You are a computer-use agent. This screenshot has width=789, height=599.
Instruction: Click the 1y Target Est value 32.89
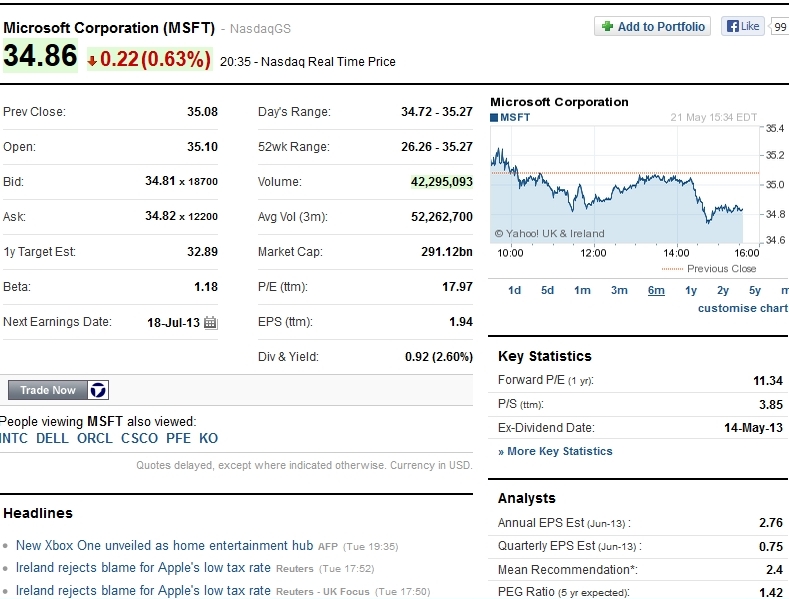coord(202,252)
